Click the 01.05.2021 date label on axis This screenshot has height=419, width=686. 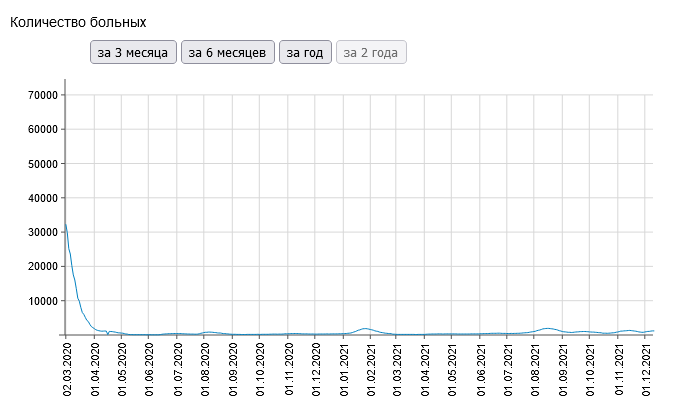click(453, 370)
